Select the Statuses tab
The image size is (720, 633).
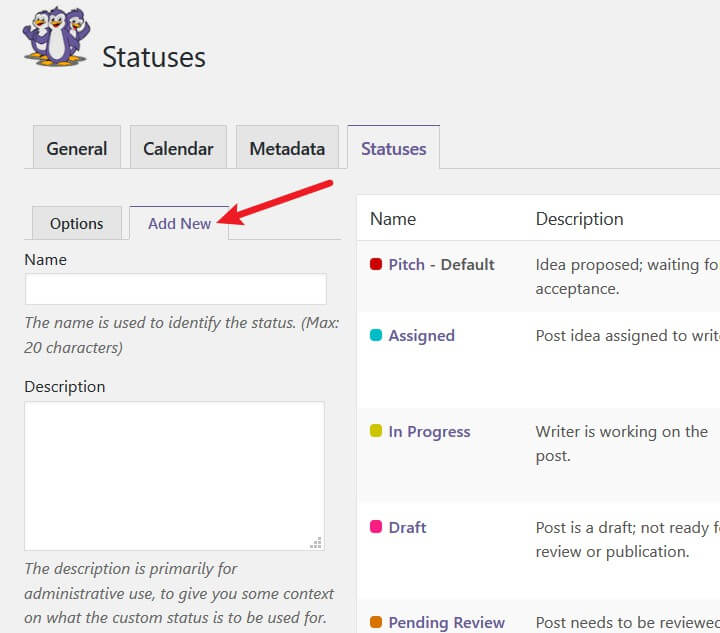[394, 147]
